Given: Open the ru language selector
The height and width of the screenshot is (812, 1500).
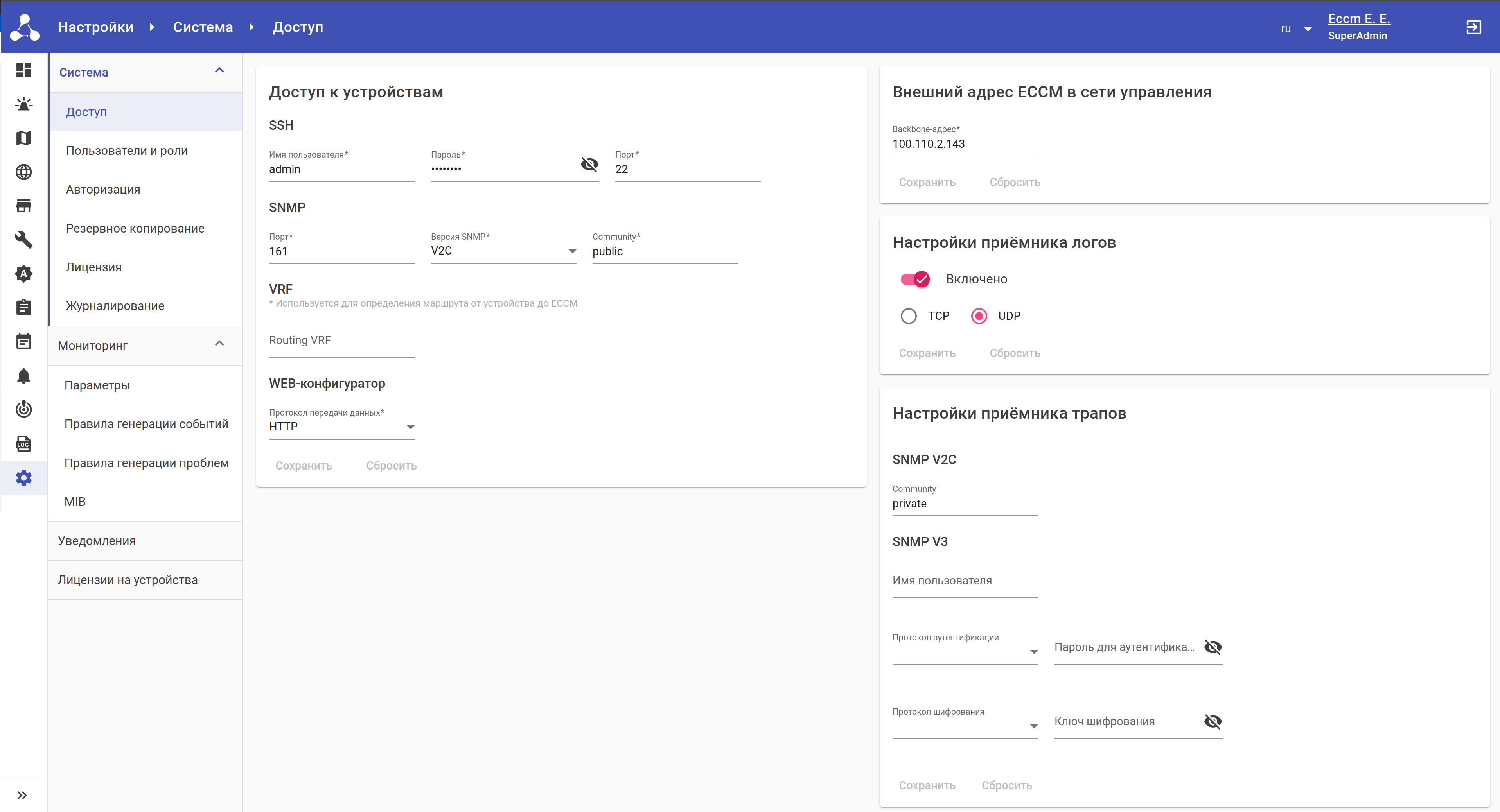Looking at the screenshot, I should point(1295,29).
